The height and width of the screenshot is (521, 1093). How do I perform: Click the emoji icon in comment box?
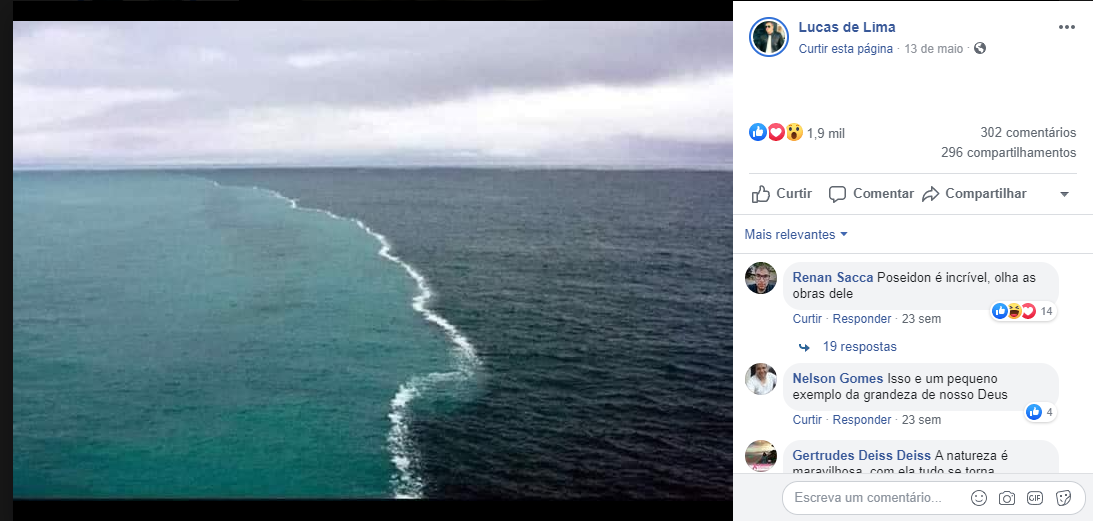(x=979, y=498)
